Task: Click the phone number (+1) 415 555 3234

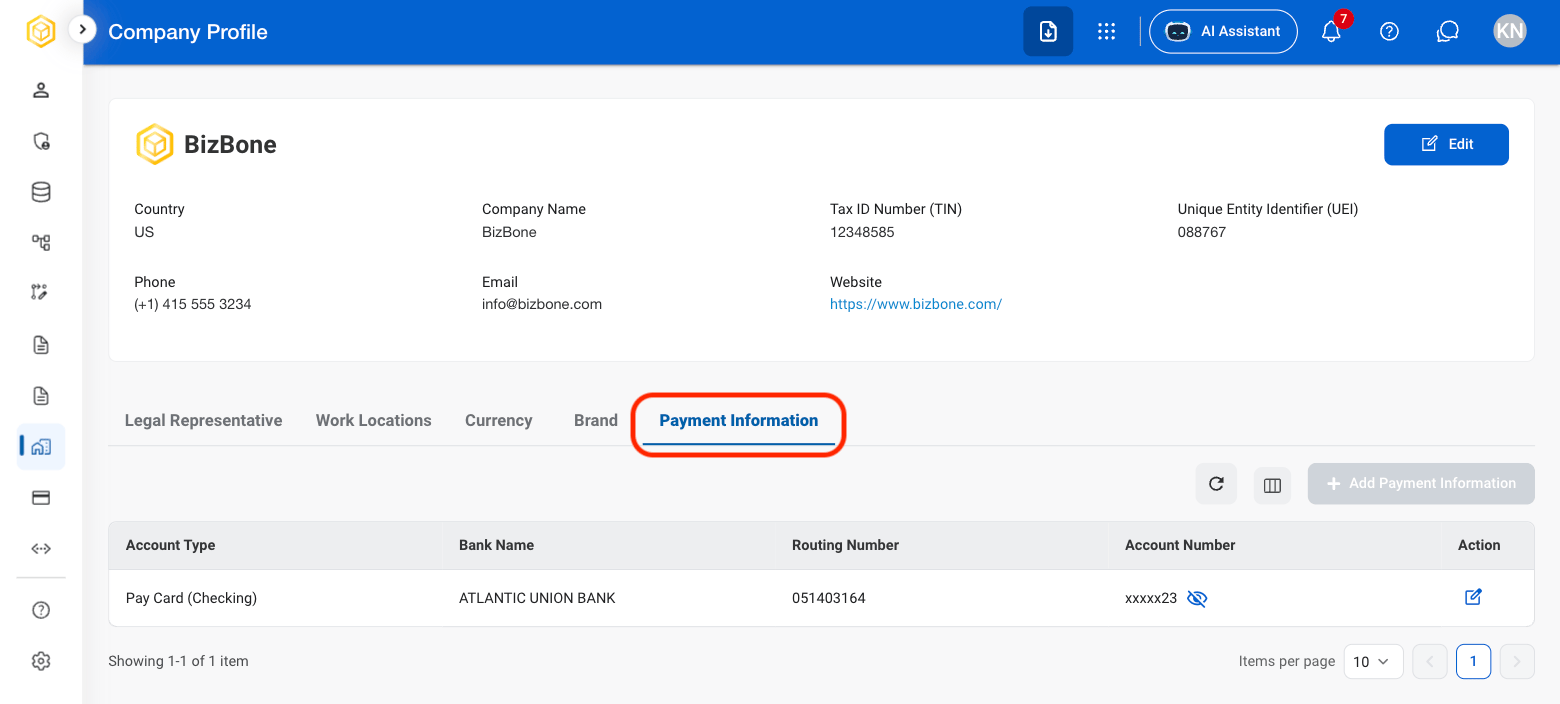Action: pyautogui.click(x=193, y=304)
